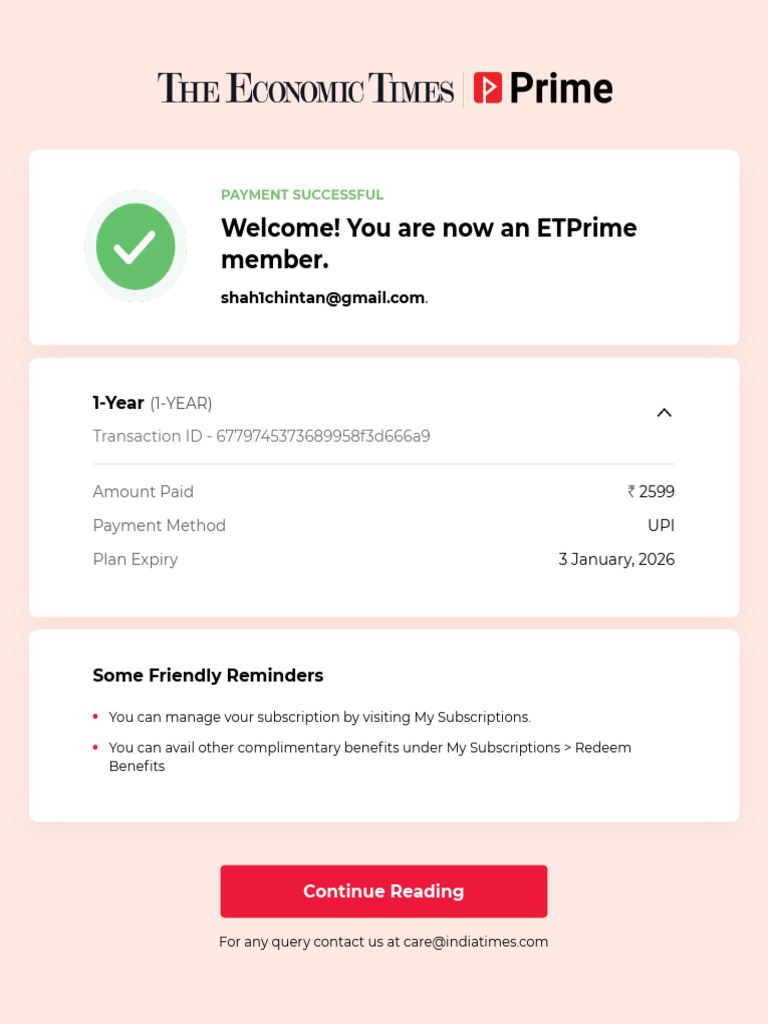
Task: Click the PAYMENT SUCCESSFUL status label
Action: [x=302, y=195]
